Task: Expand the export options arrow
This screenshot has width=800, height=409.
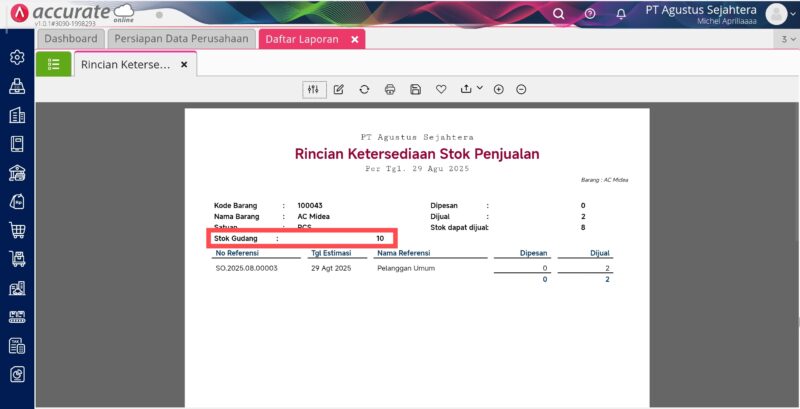Action: [x=480, y=88]
